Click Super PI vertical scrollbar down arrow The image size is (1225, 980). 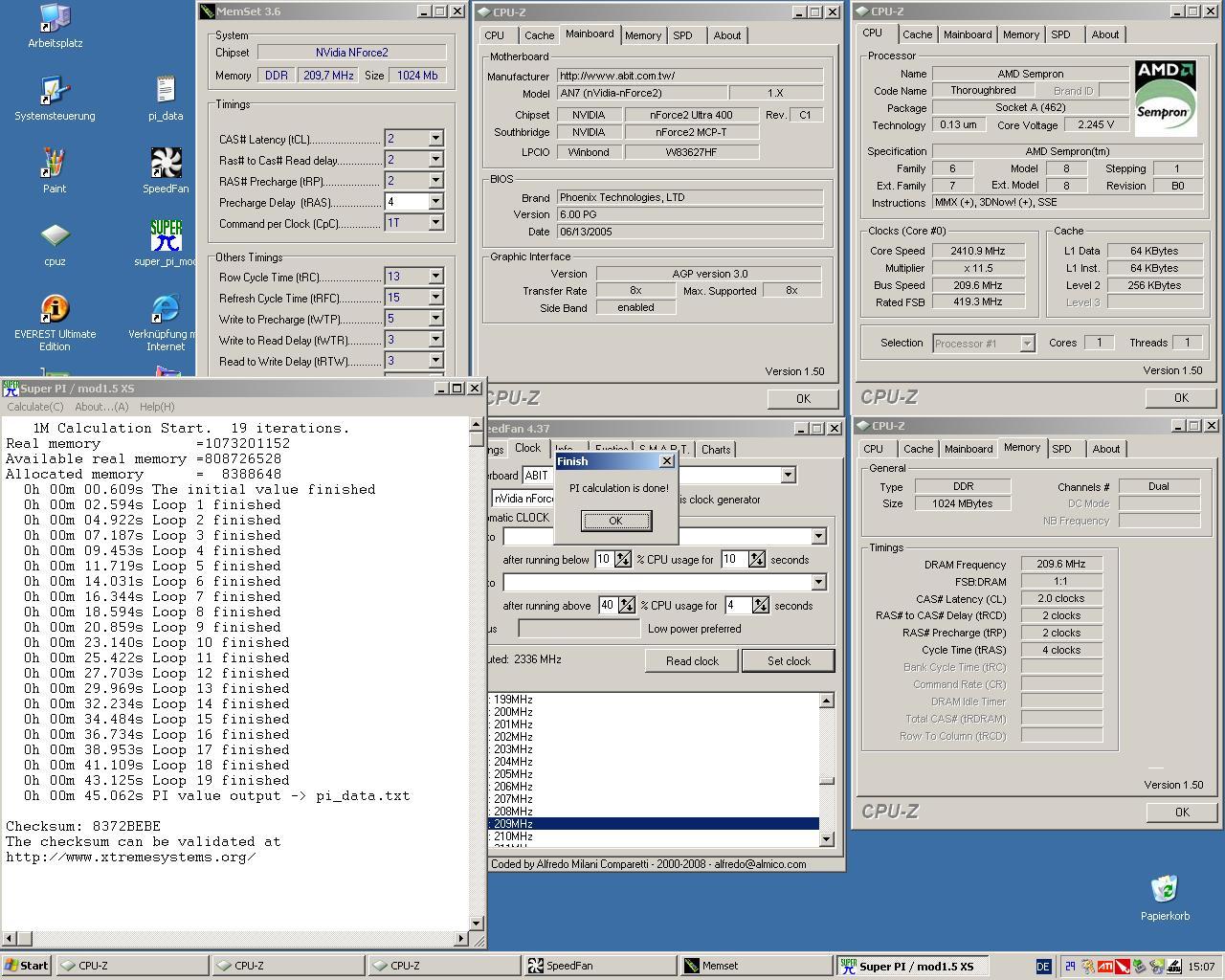click(x=476, y=924)
